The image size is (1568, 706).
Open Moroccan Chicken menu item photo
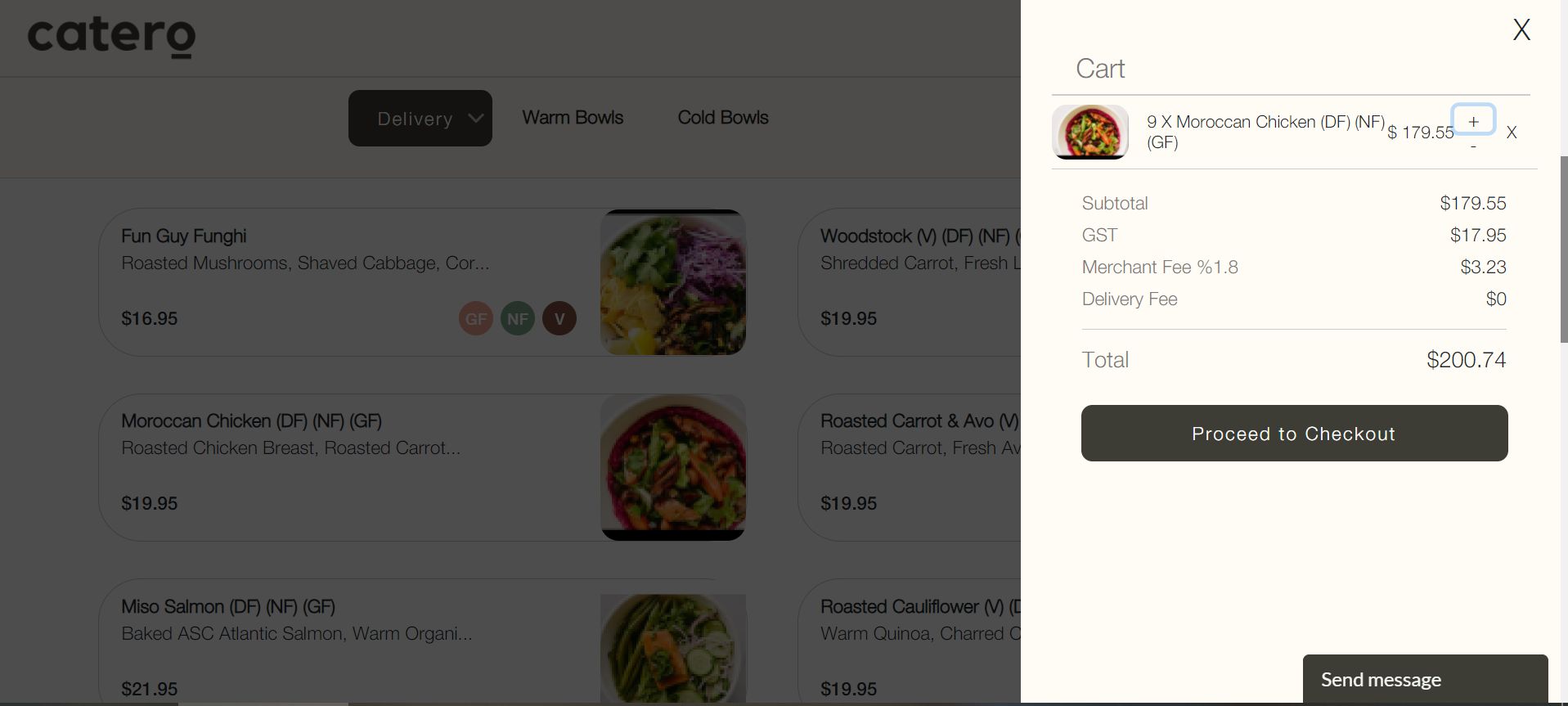point(672,467)
